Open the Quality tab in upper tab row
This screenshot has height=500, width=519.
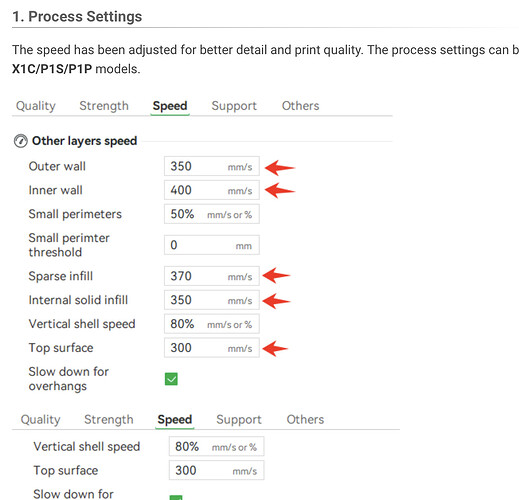point(36,106)
